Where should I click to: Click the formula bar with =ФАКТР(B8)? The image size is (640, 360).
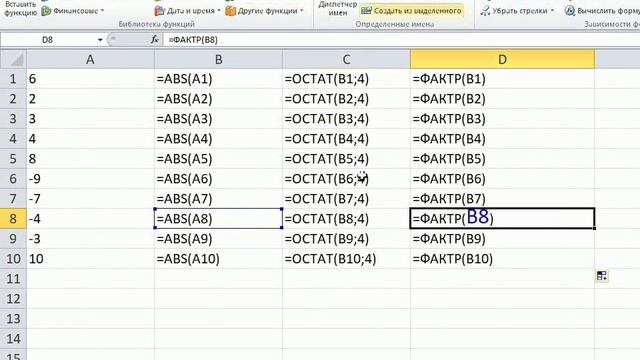(x=401, y=40)
